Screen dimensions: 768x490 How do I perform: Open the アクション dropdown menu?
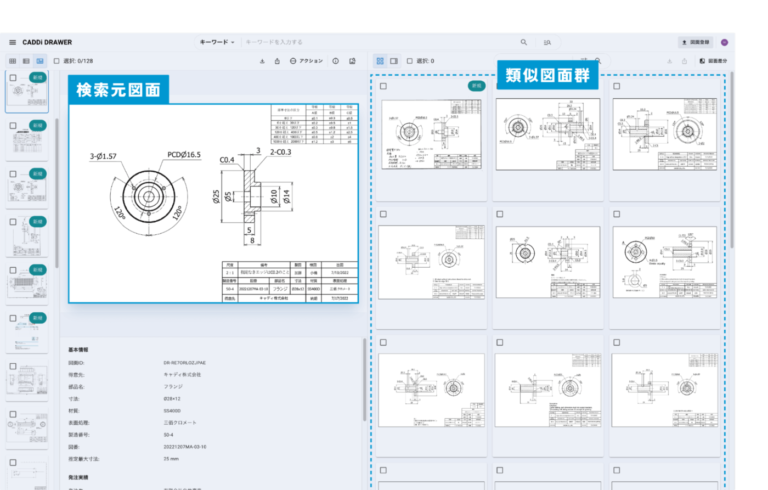tap(306, 61)
